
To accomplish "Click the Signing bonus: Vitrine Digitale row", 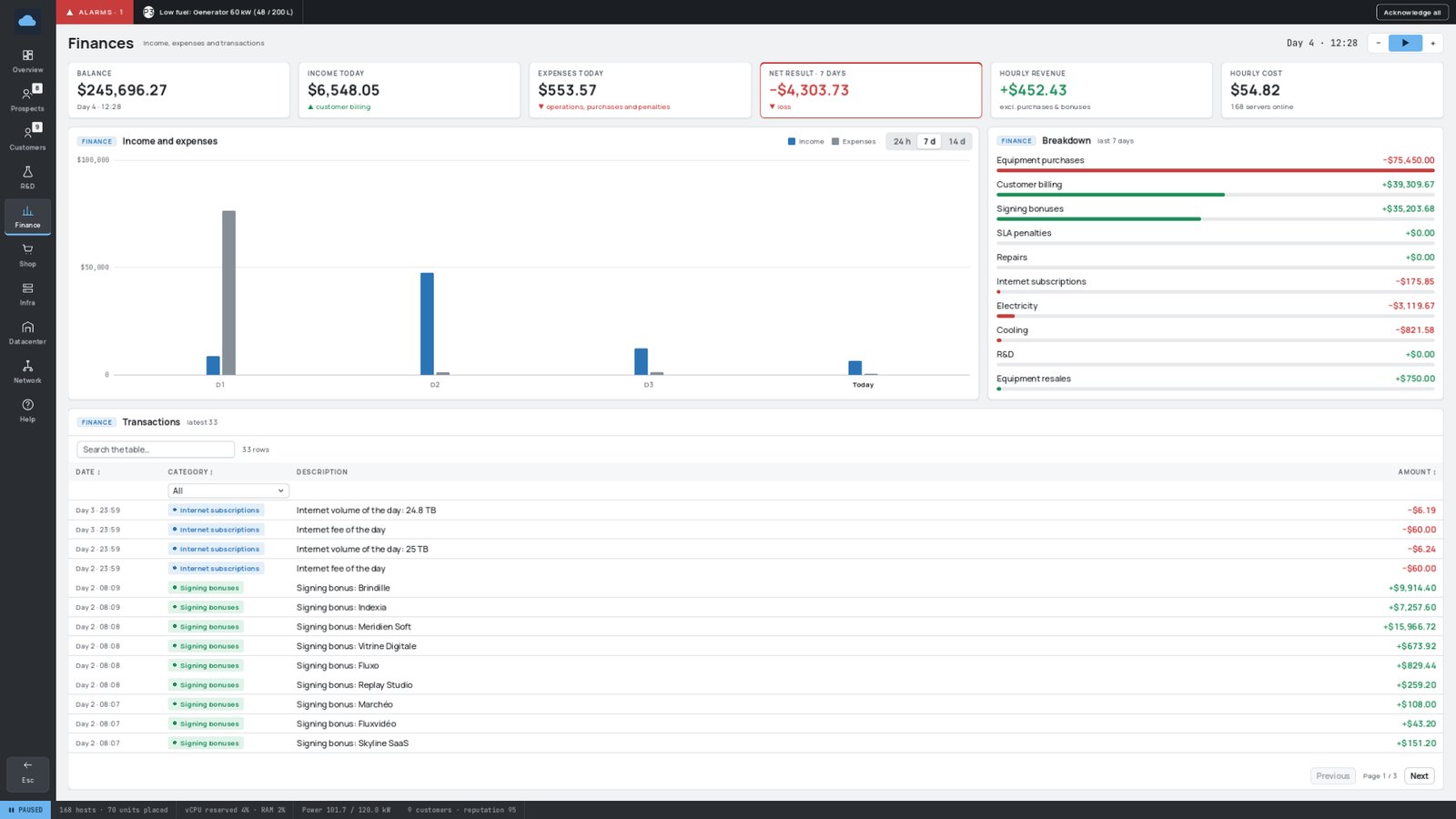I will (755, 646).
